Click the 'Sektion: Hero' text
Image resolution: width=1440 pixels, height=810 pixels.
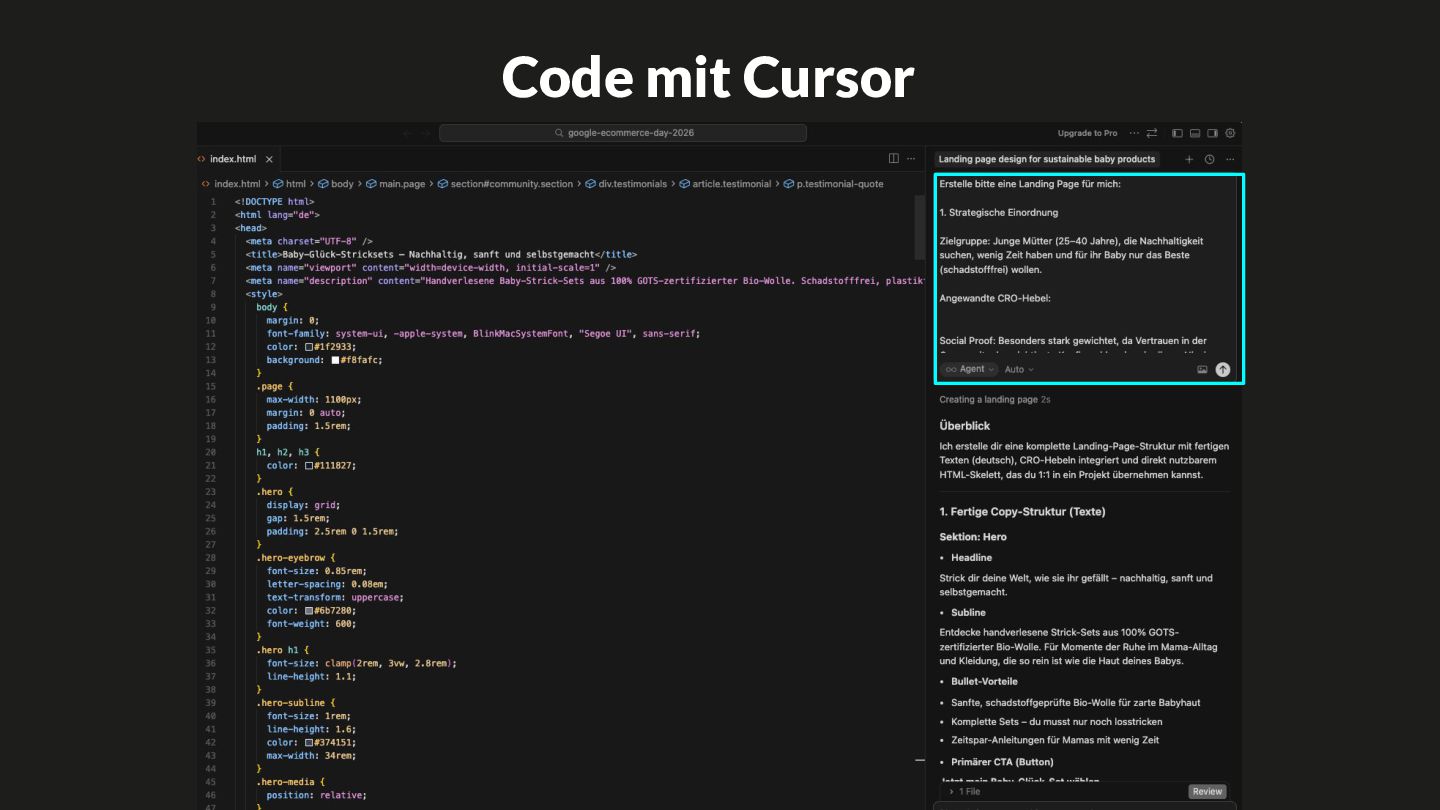pos(973,537)
